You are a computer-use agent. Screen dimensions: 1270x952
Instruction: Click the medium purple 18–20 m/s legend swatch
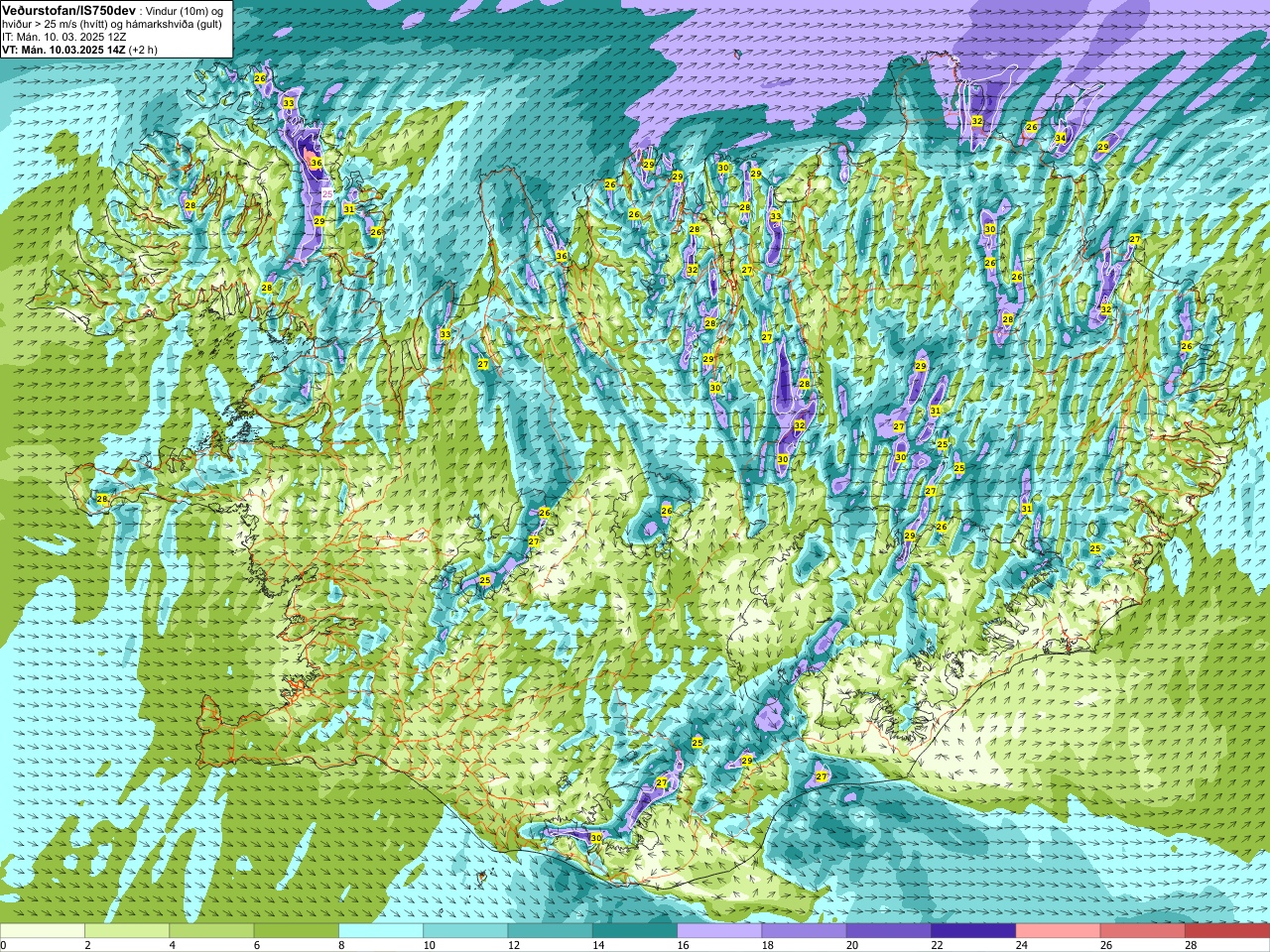[x=805, y=931]
